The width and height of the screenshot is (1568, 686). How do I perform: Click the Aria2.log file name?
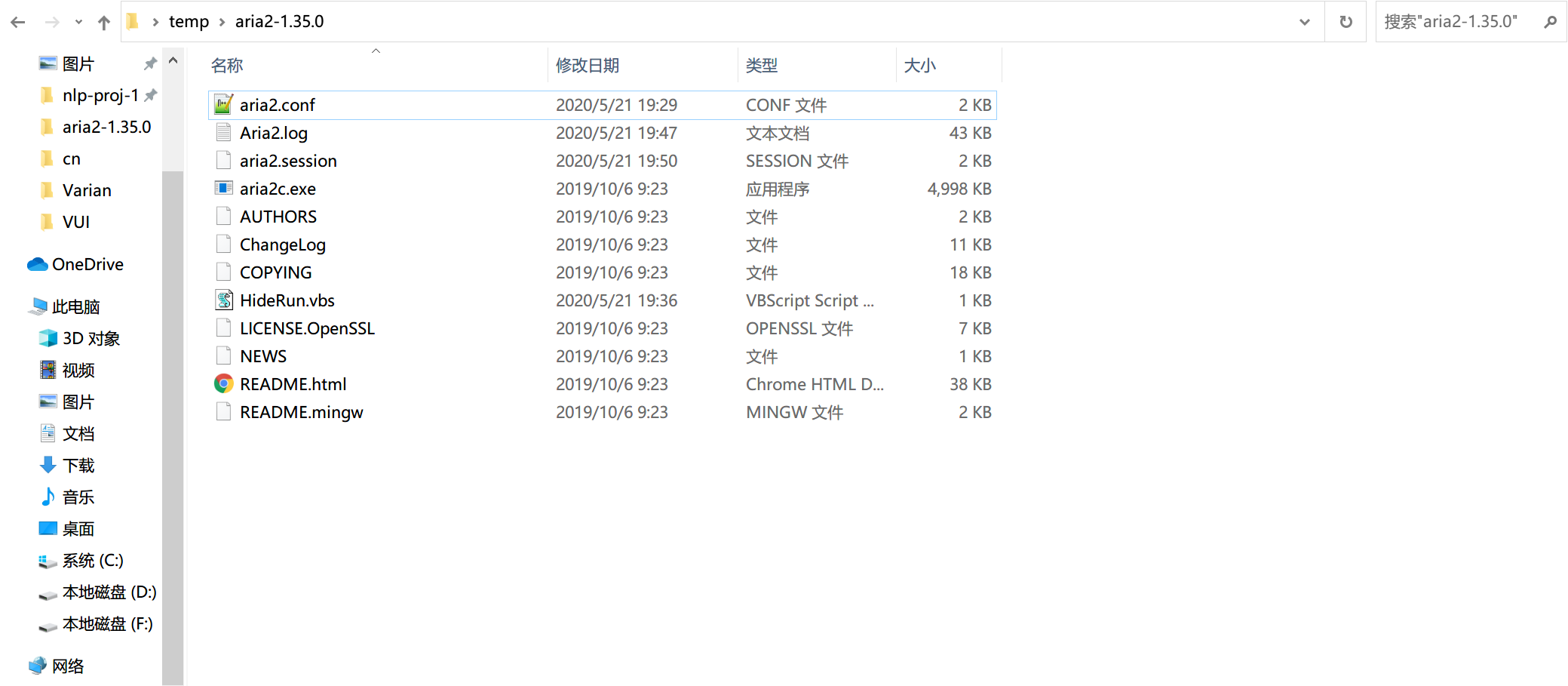click(274, 133)
